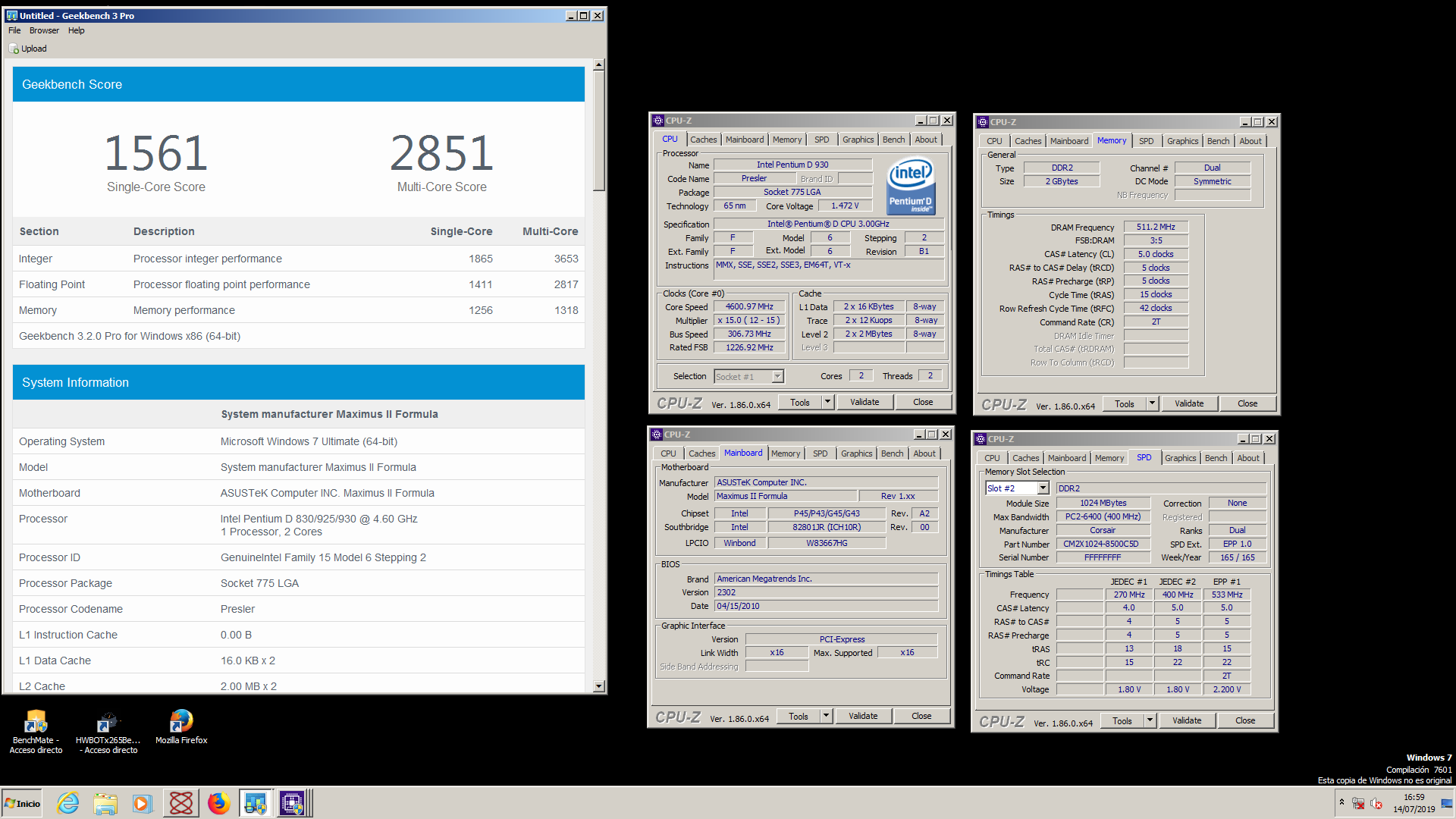
Task: Click Core Voltage 1.472 V value
Action: [x=845, y=206]
